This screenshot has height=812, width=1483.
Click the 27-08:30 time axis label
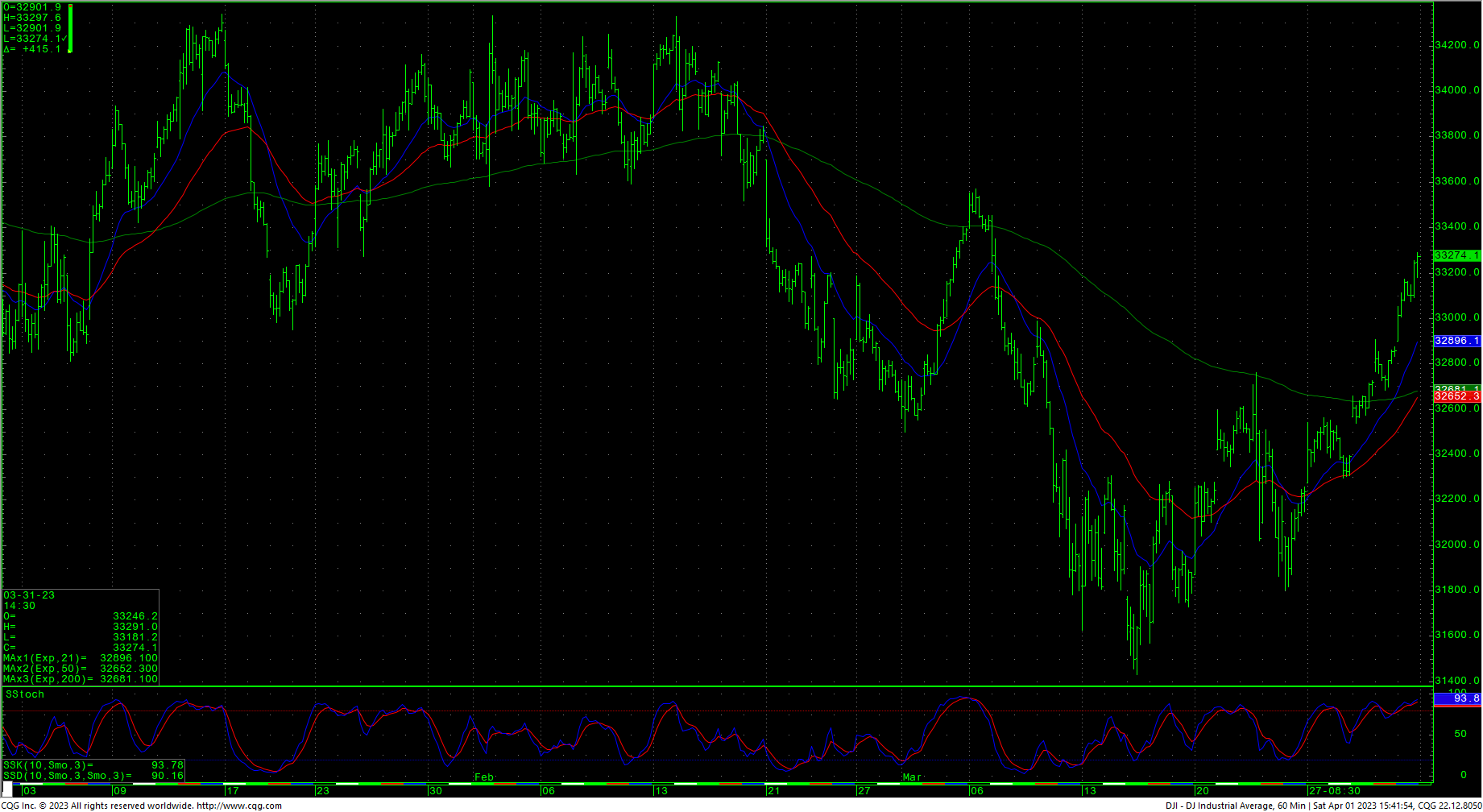click(x=1334, y=790)
